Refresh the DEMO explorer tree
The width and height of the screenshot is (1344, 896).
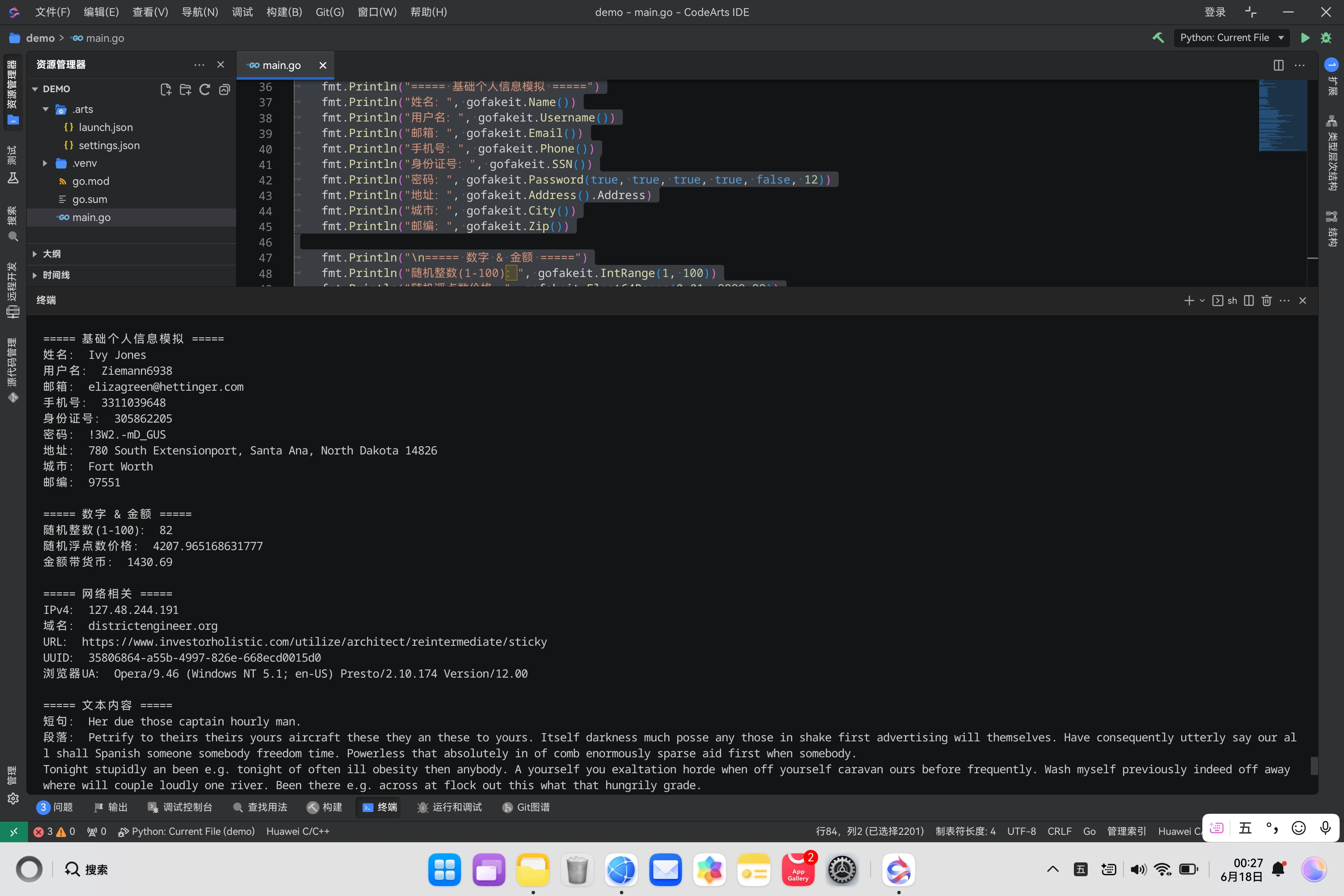(205, 89)
